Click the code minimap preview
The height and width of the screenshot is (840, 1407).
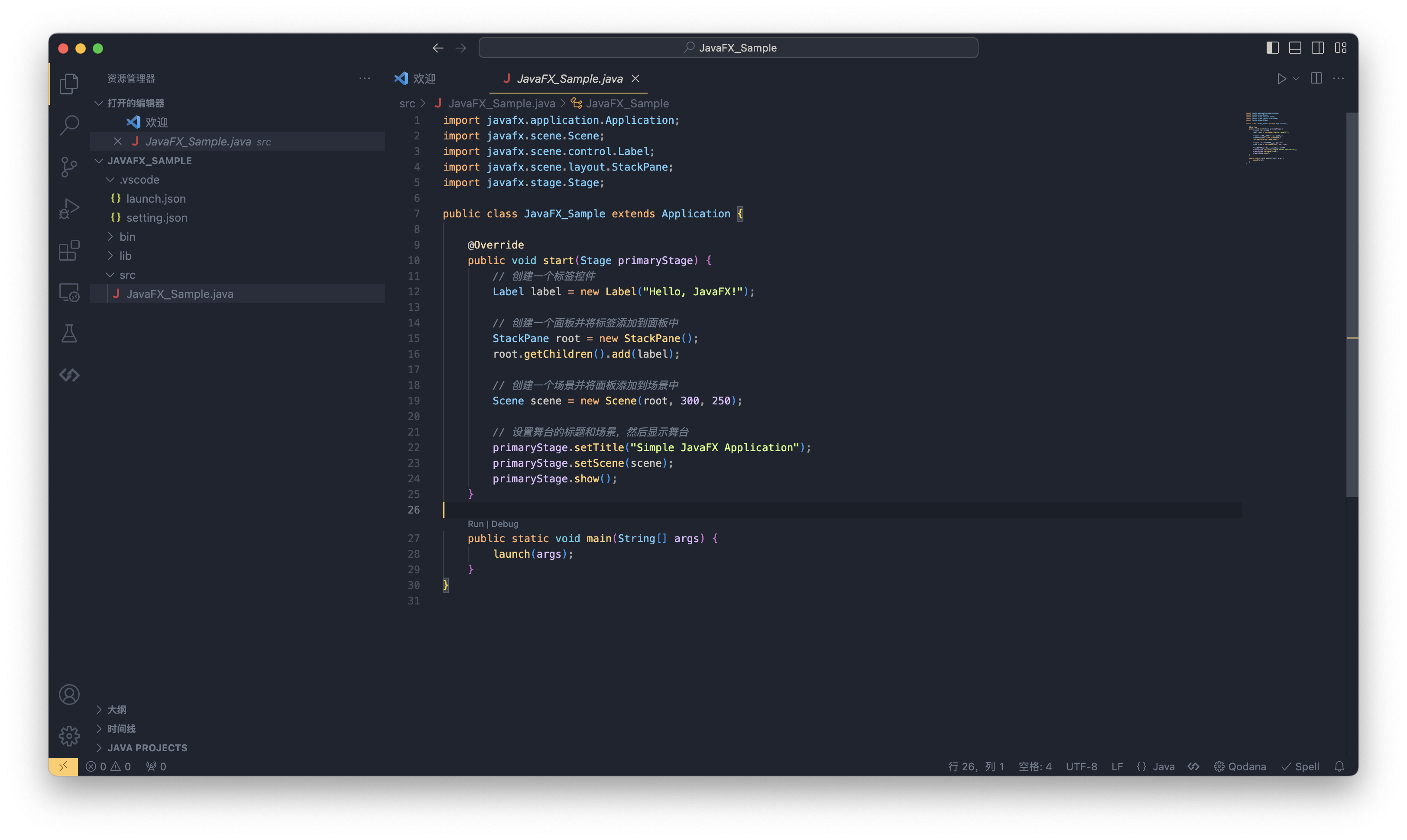pyautogui.click(x=1271, y=139)
